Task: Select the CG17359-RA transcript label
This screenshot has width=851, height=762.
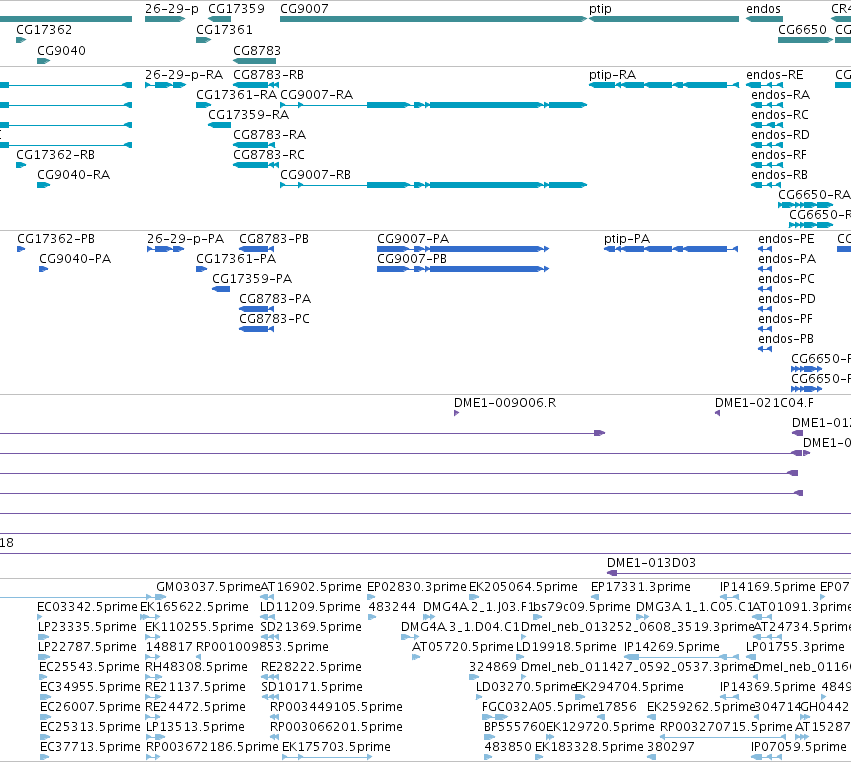Action: pyautogui.click(x=249, y=115)
